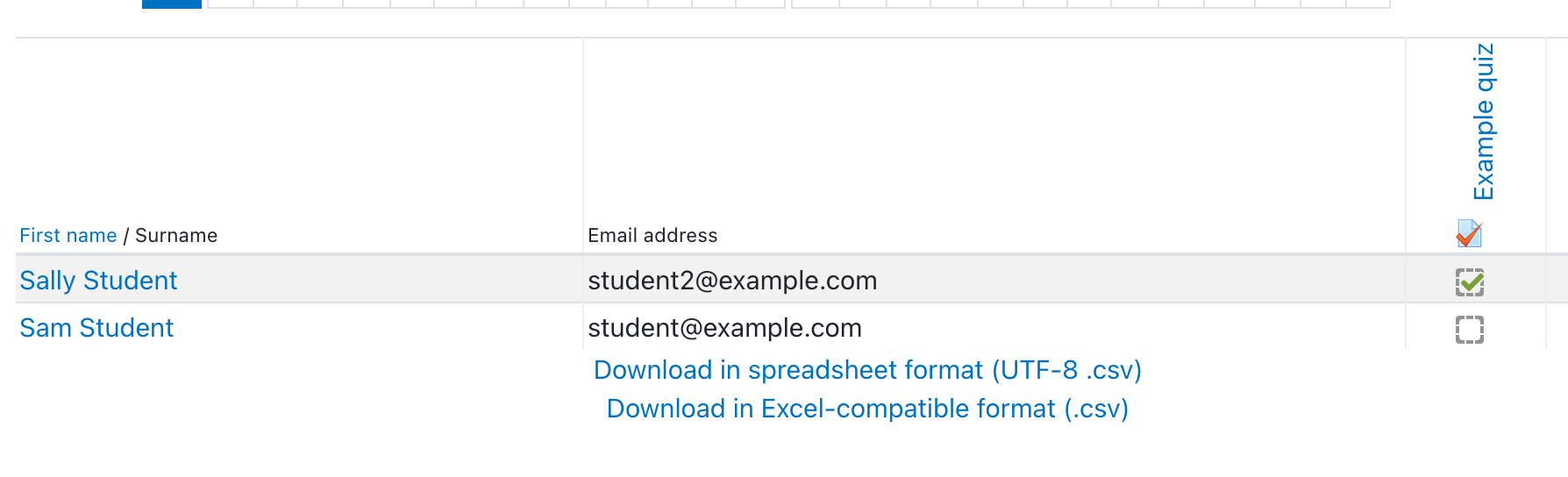Mark Sam Student's quiz completion box

[x=1470, y=330]
